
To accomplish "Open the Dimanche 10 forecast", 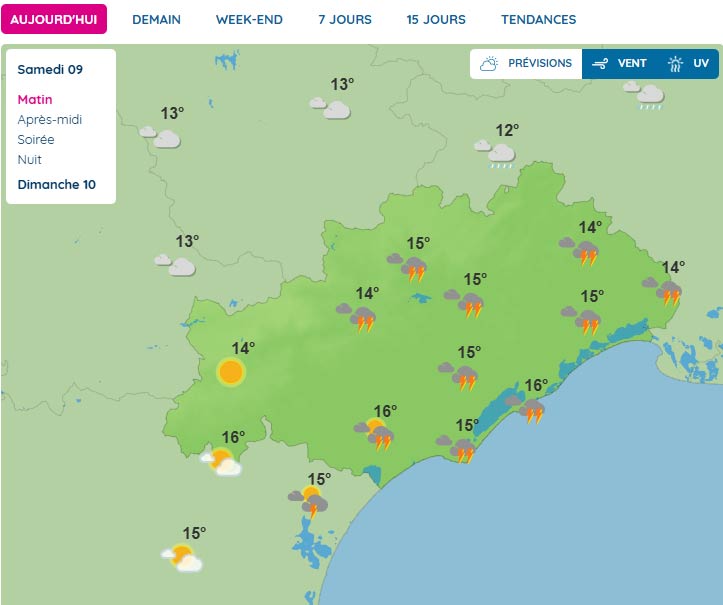I will click(x=56, y=184).
